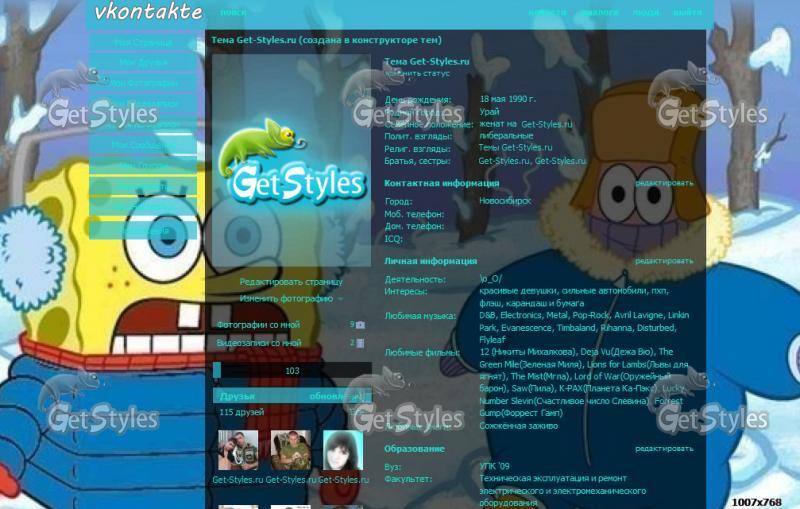Click выйти to log out

click(687, 13)
